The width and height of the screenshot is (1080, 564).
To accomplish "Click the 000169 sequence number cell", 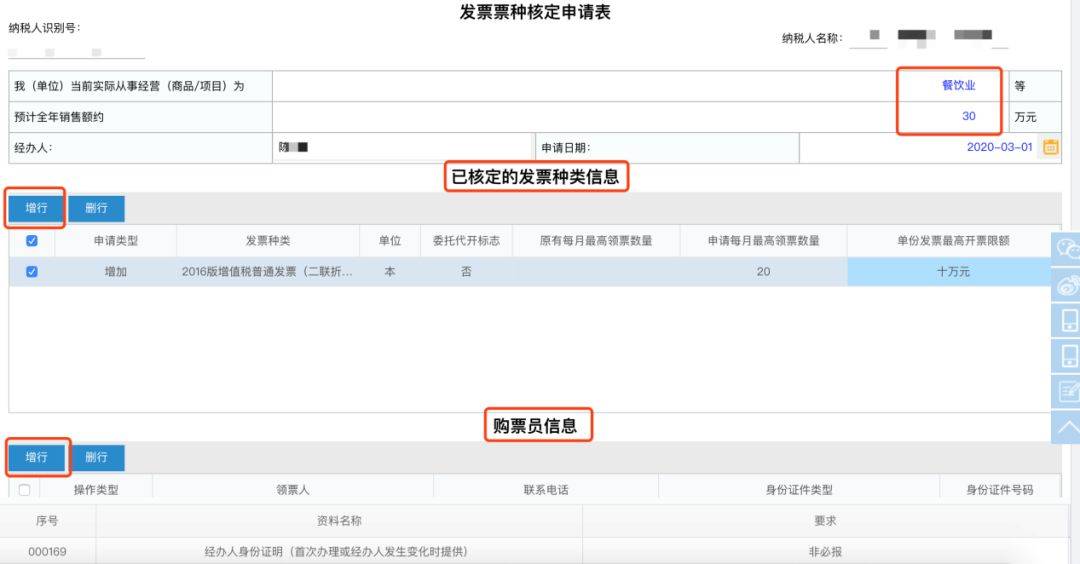I will [48, 552].
